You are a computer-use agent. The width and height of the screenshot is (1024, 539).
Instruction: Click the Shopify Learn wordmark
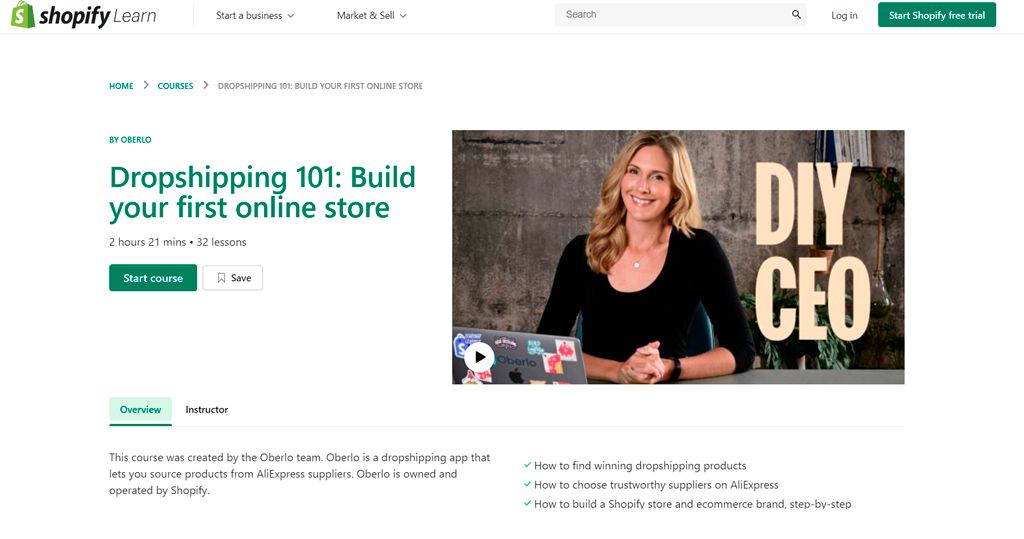click(x=97, y=16)
